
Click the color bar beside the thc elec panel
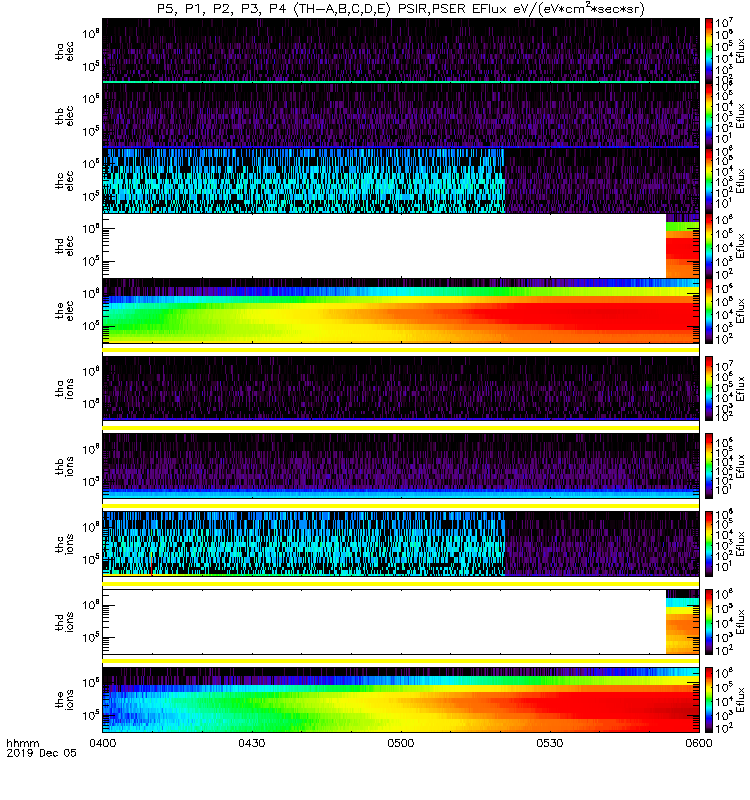pyautogui.click(x=709, y=180)
